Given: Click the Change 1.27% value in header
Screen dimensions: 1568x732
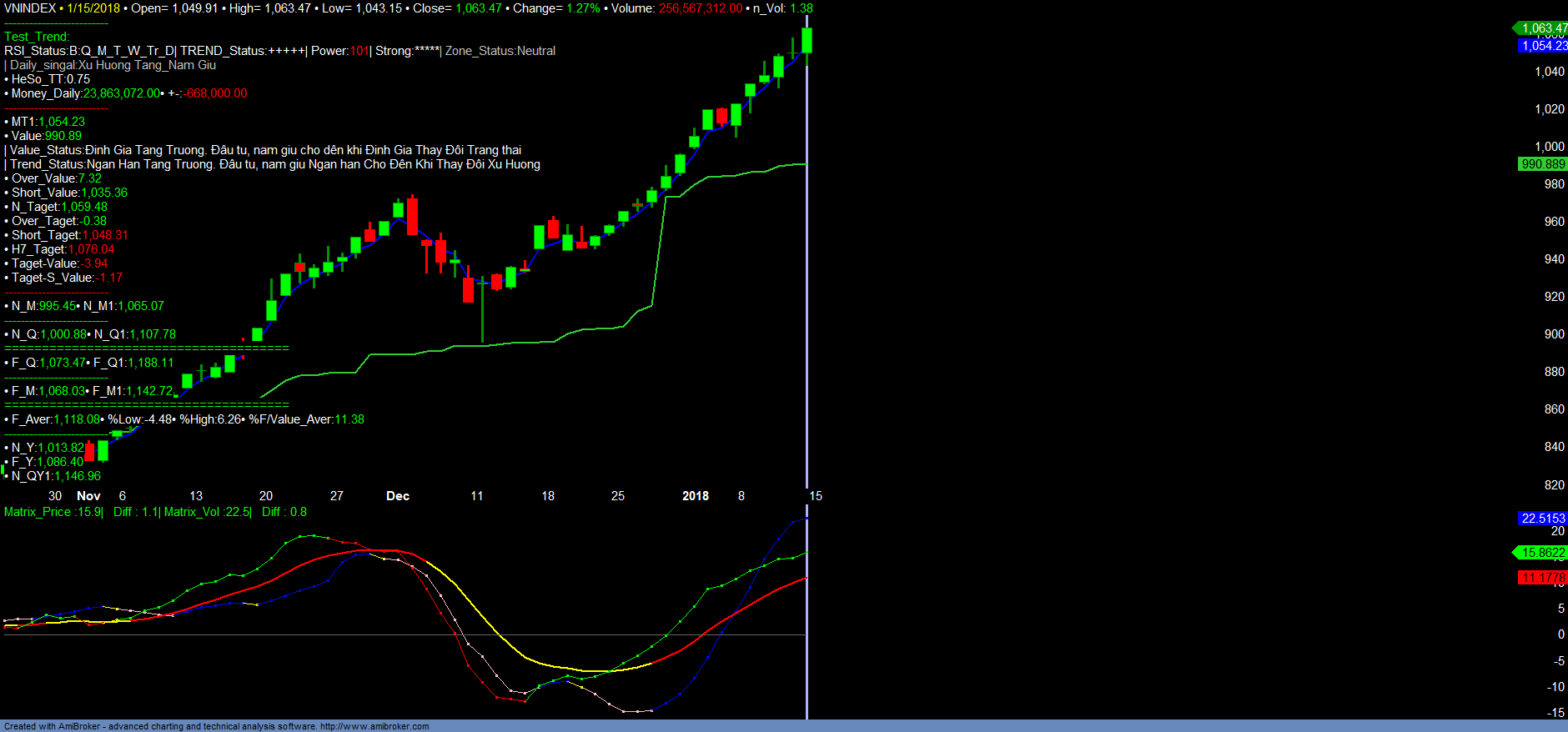Looking at the screenshot, I should 583,8.
